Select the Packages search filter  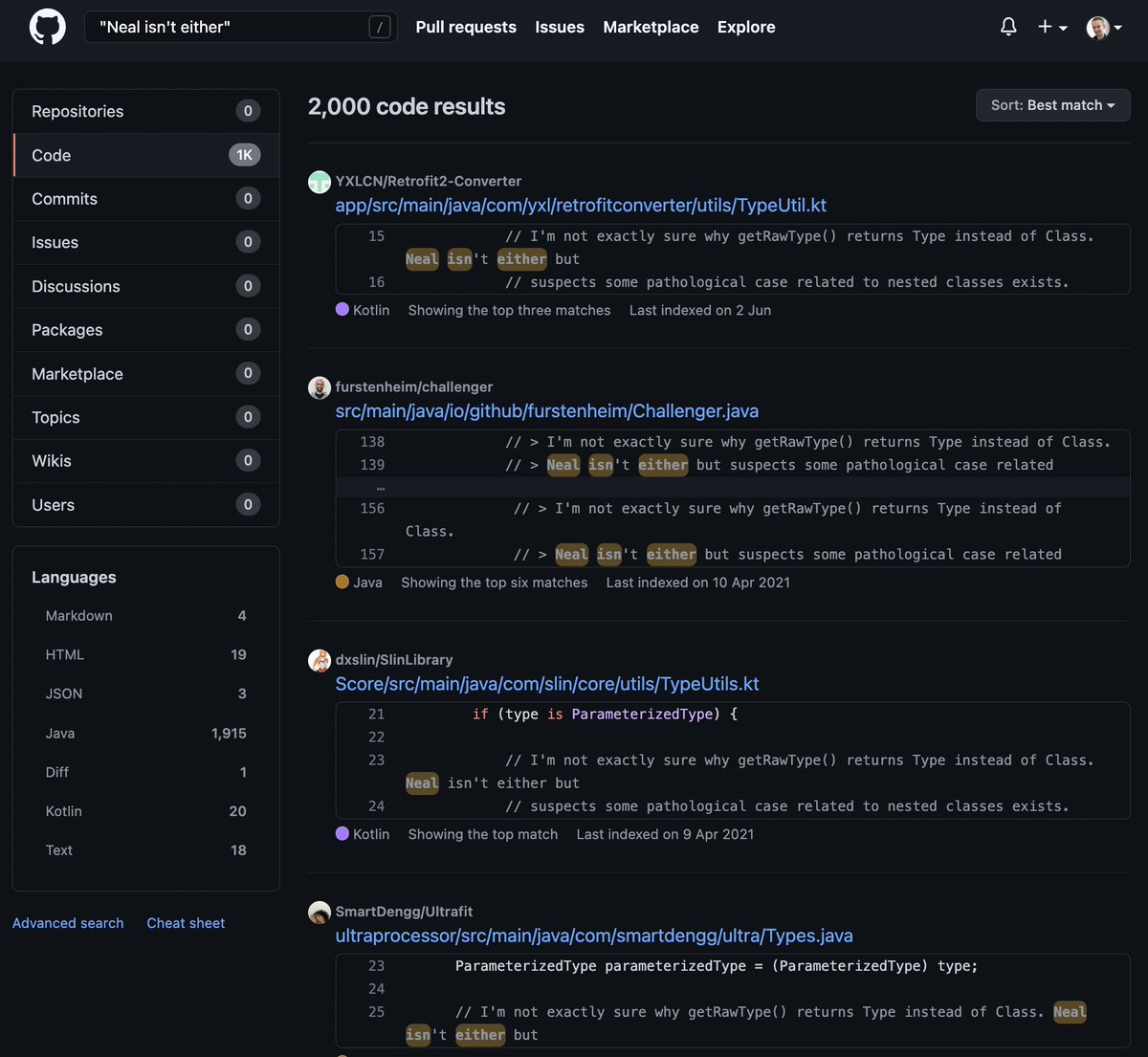pos(145,330)
